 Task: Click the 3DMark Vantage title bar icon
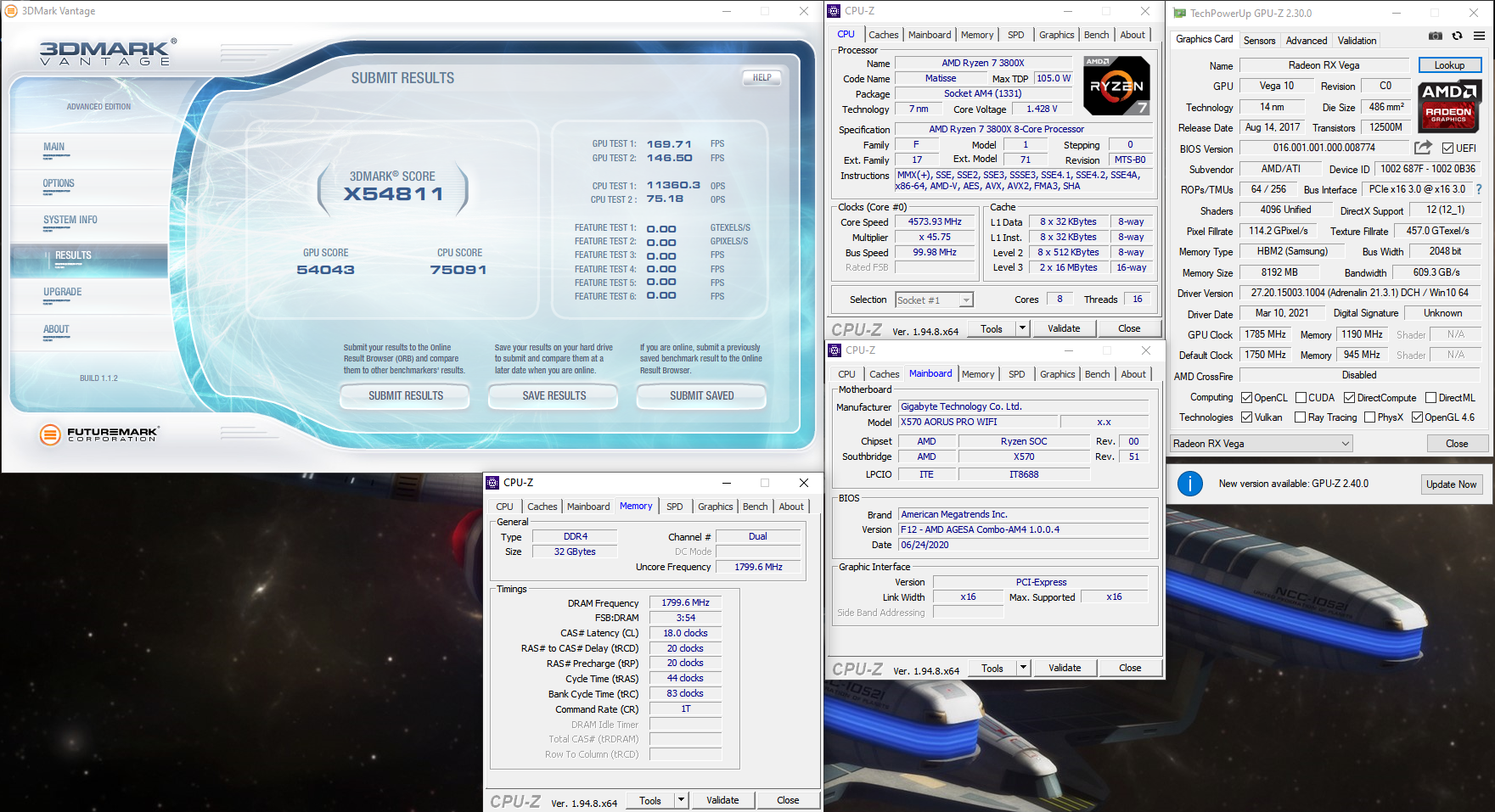point(11,11)
